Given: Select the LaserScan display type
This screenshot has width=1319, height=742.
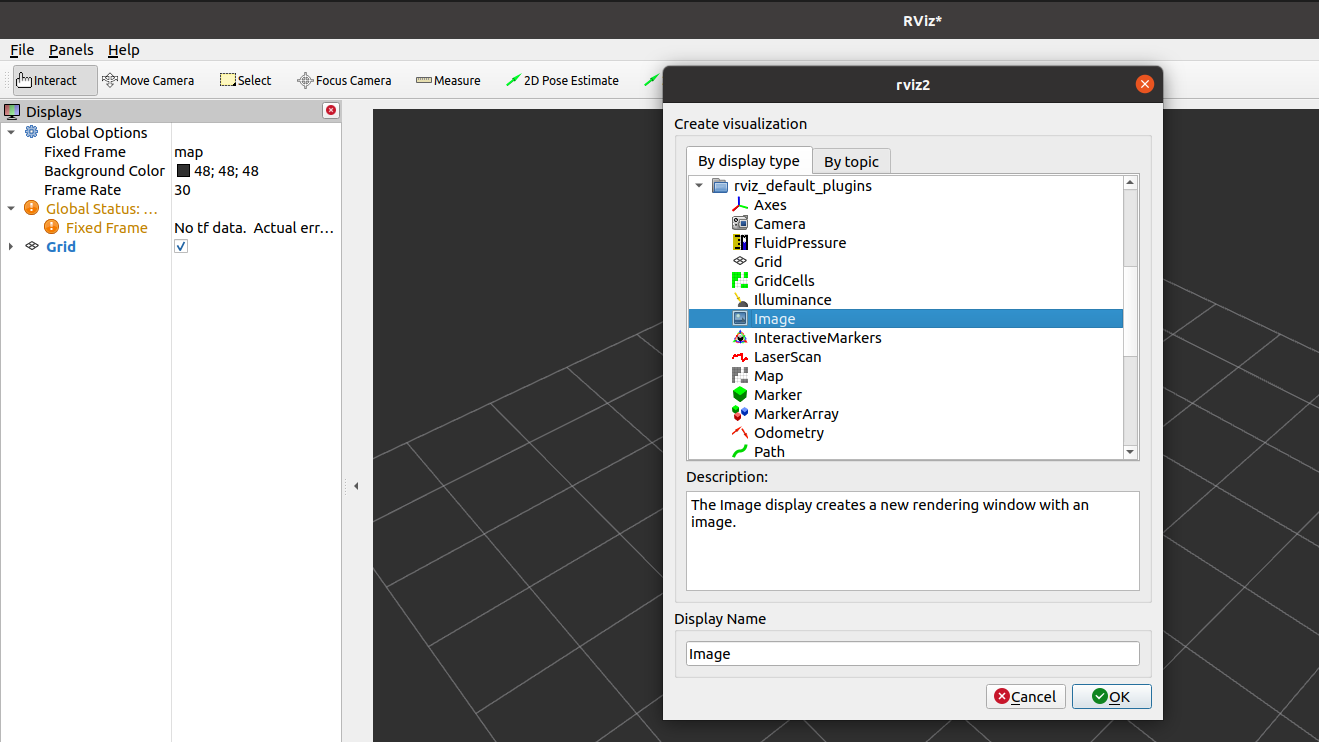Looking at the screenshot, I should click(789, 356).
